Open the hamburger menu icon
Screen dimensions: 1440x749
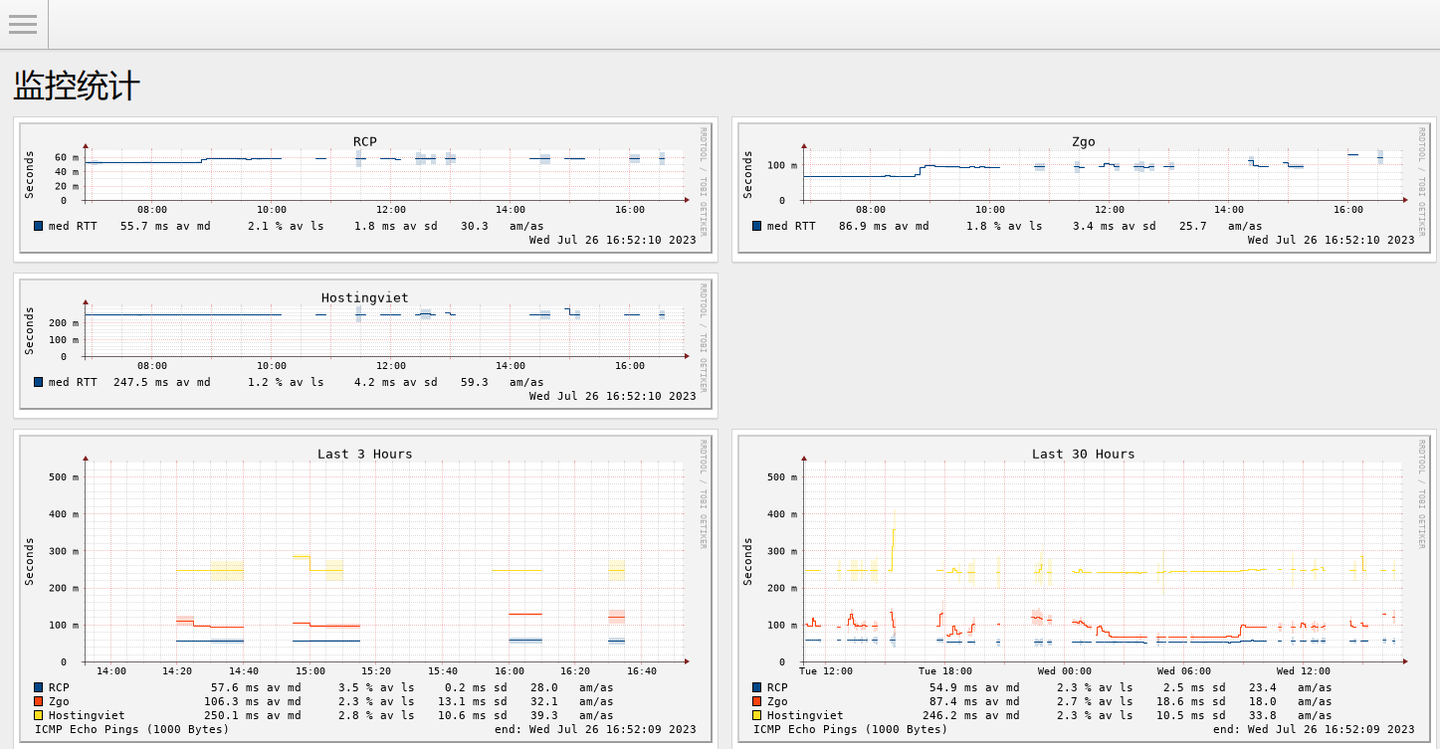[x=23, y=24]
